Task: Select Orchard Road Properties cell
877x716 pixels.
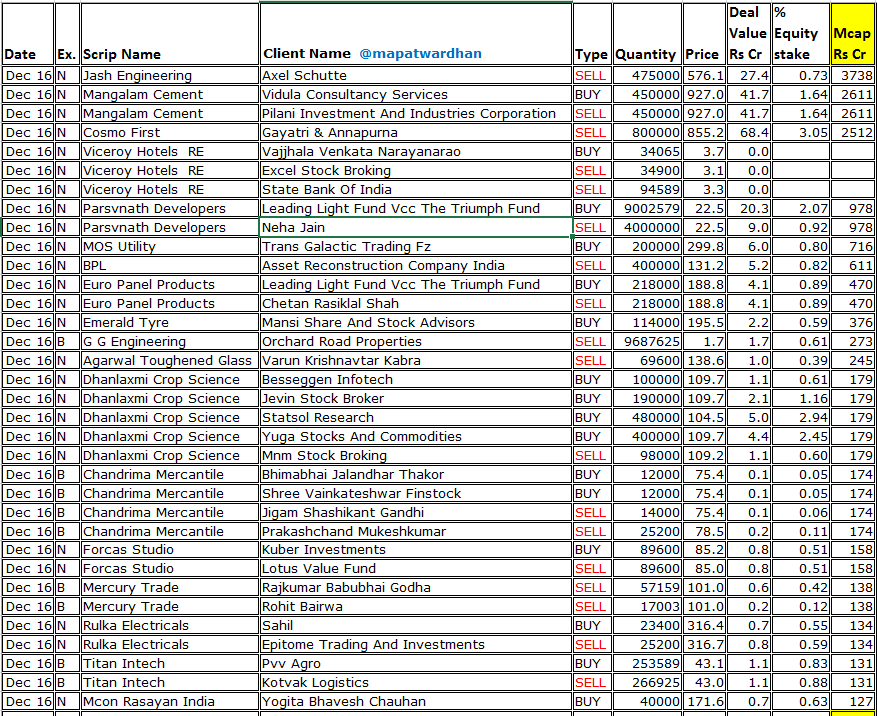Action: (x=416, y=342)
